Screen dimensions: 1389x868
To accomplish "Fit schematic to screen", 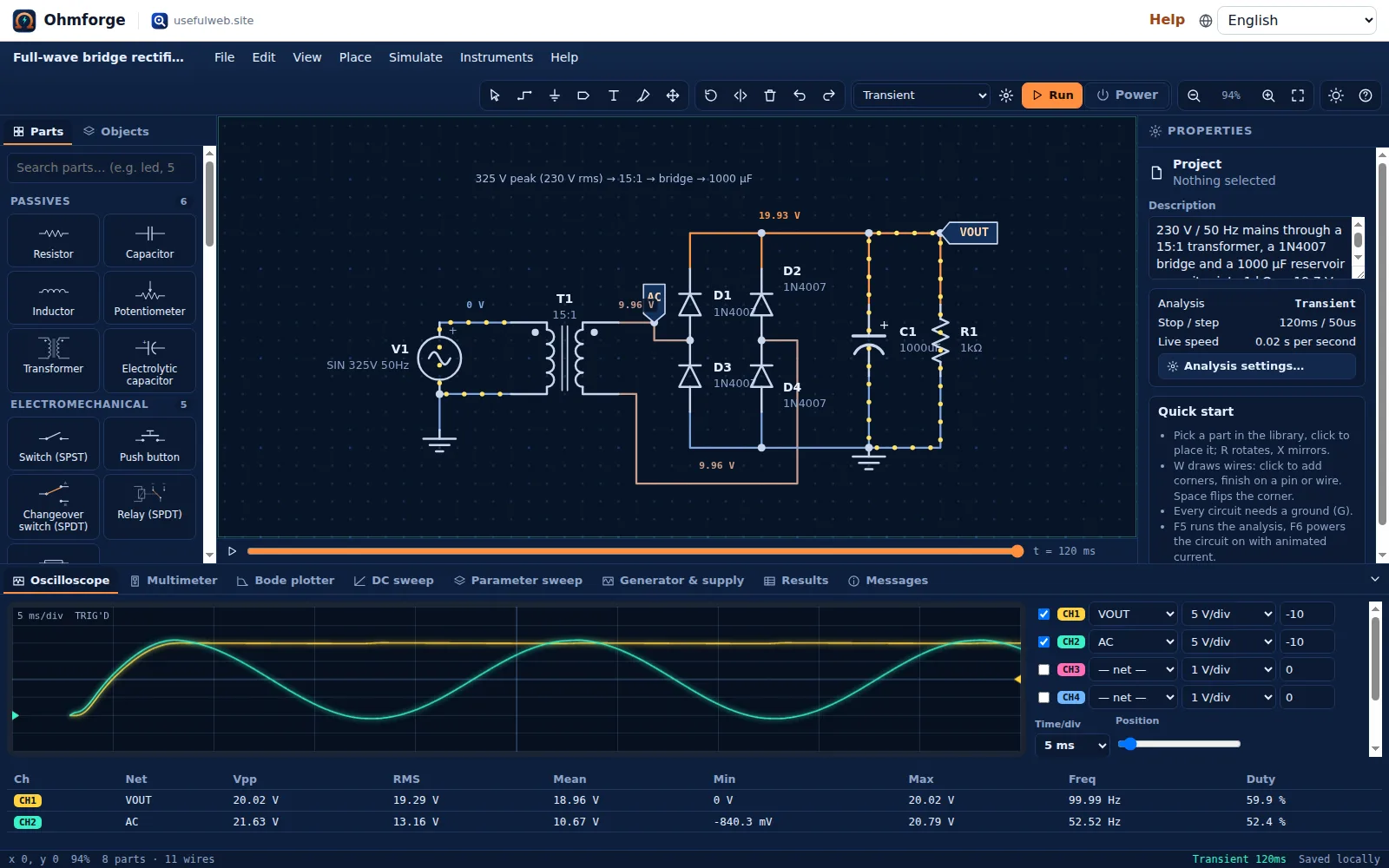I will (1298, 95).
